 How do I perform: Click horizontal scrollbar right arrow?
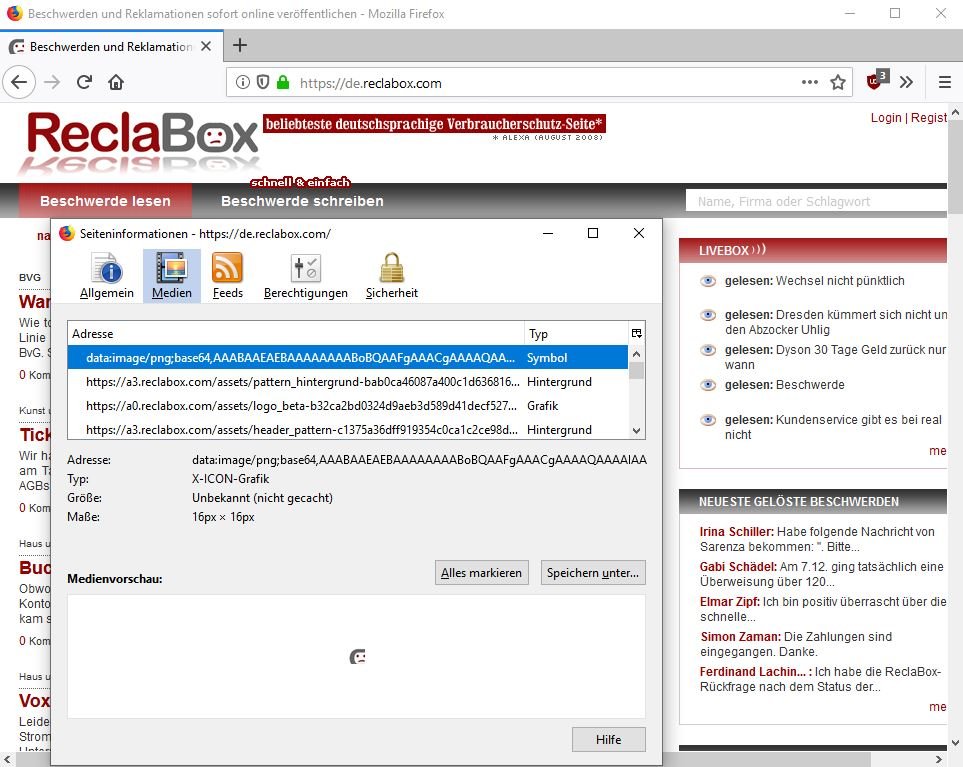938,760
